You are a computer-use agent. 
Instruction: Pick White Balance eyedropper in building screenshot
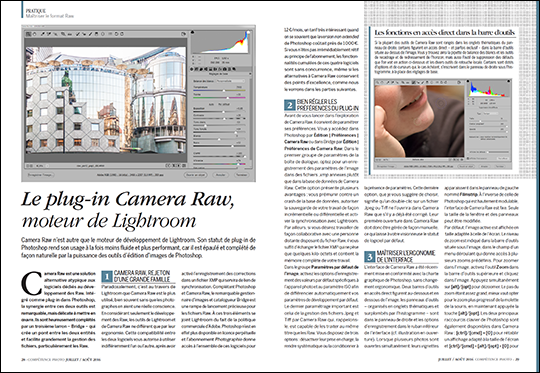click(x=43, y=34)
